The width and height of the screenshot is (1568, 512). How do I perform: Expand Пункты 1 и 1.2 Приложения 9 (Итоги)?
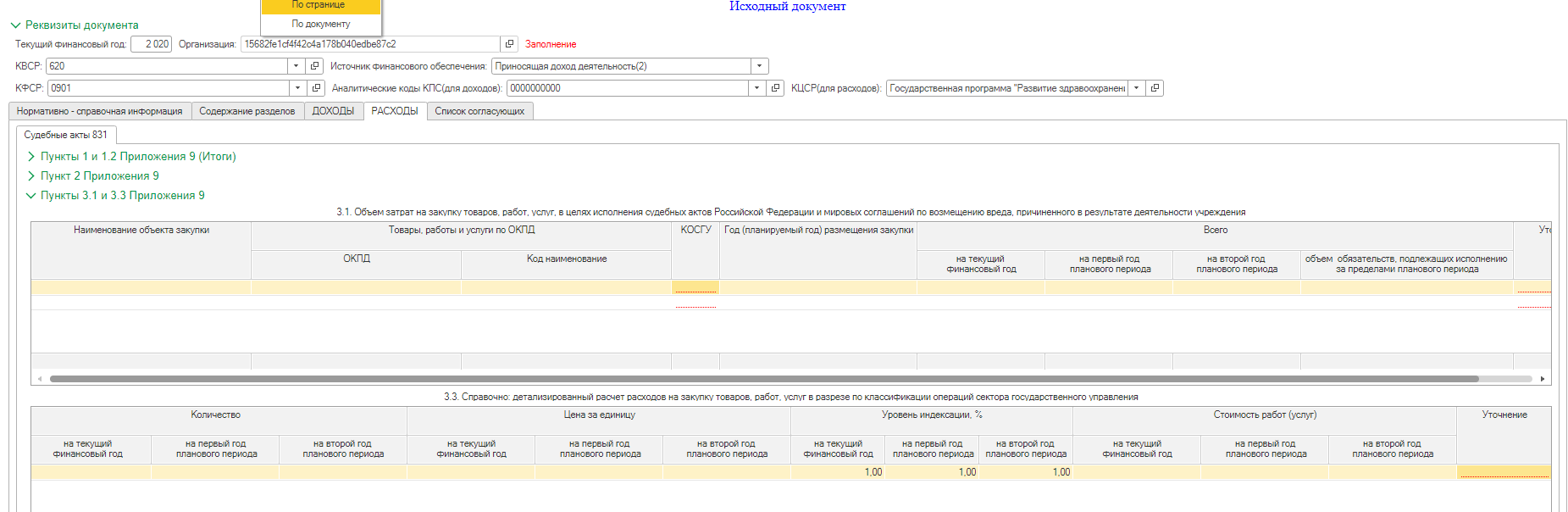coord(31,157)
